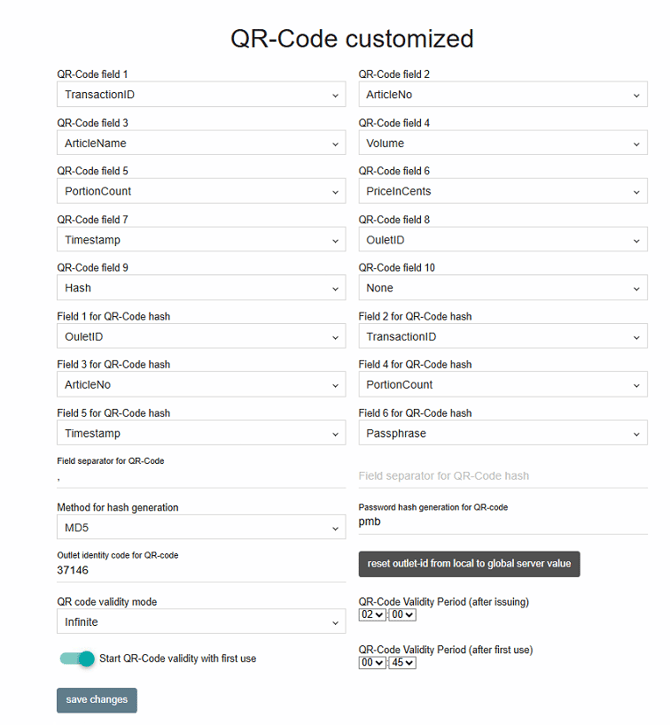Open the QR-Code field 2 dropdown

tap(502, 95)
